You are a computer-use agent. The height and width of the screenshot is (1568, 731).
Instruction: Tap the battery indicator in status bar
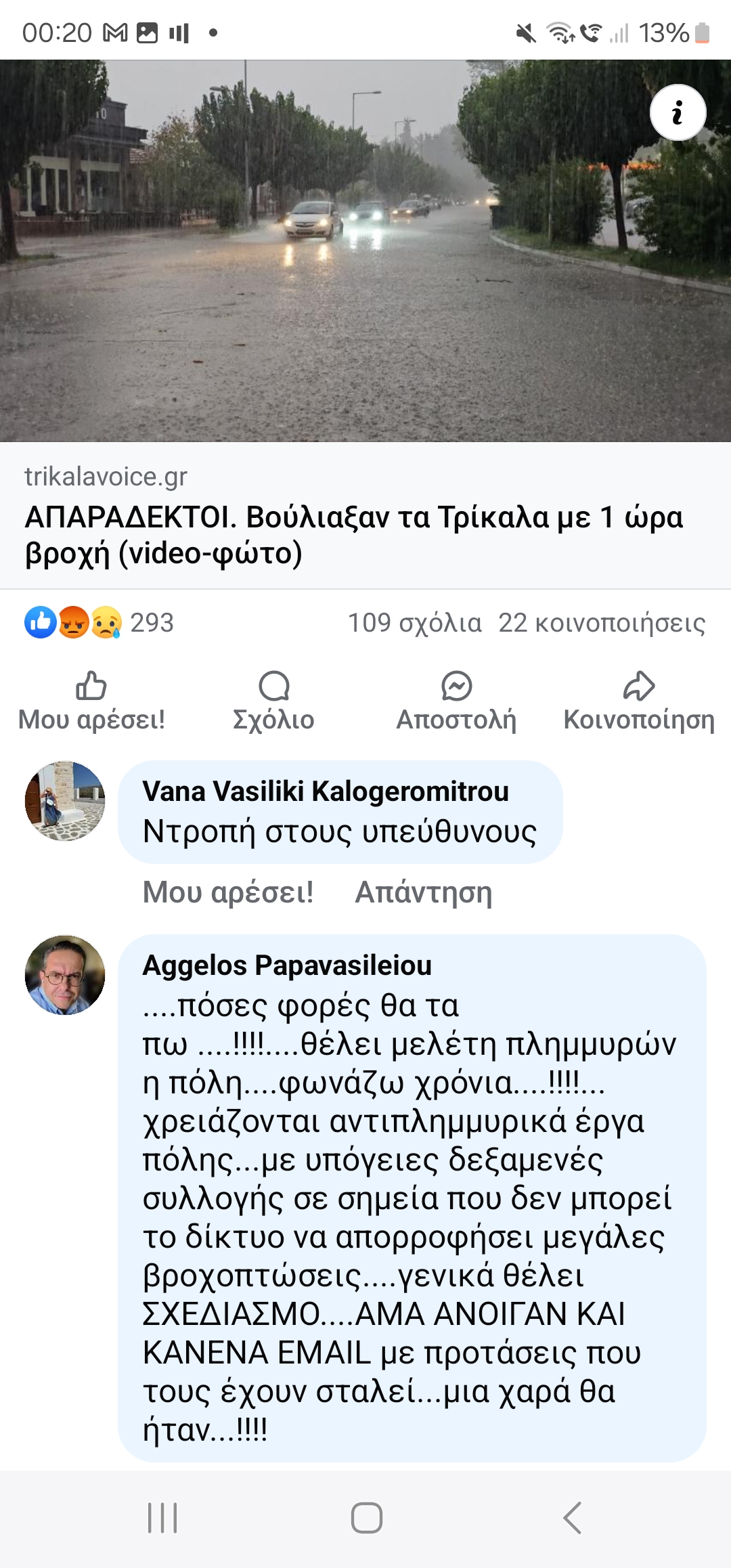(703, 32)
